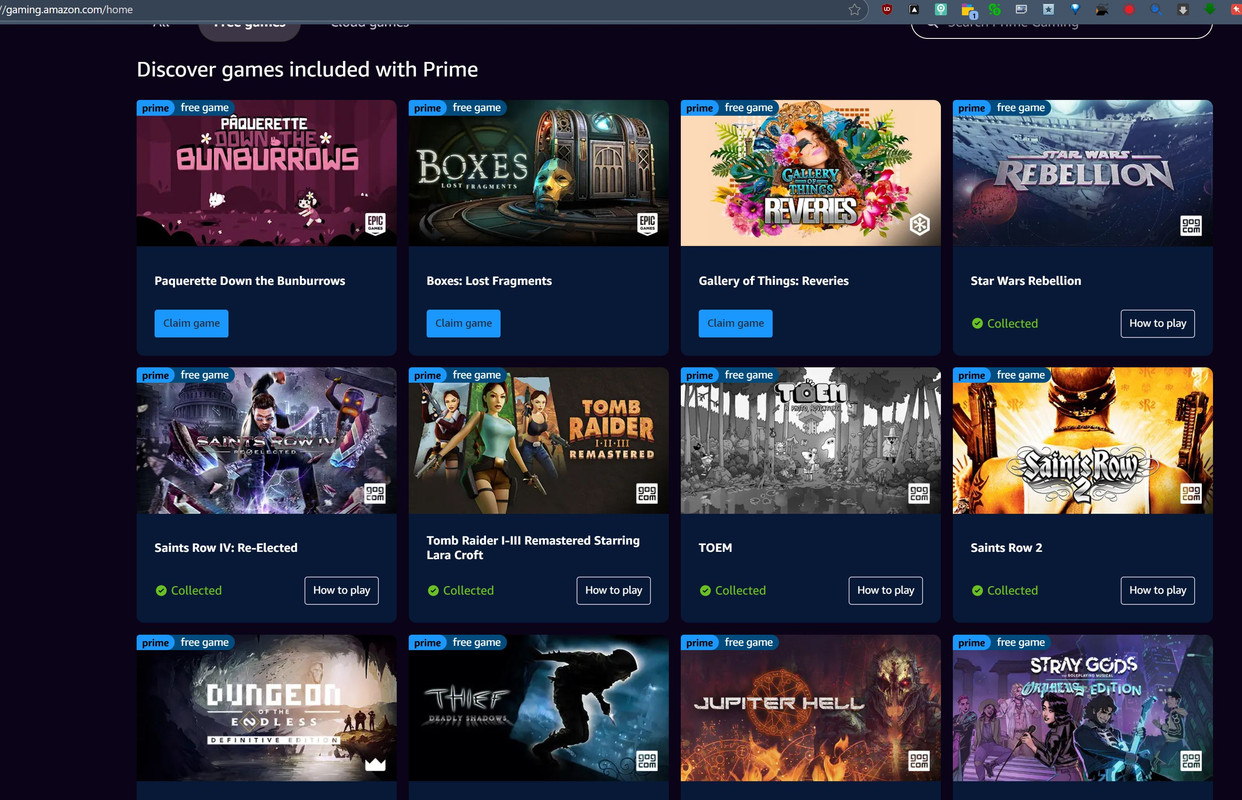Click GOG logo on Saints Row IV
The width and height of the screenshot is (1242, 800).
[375, 493]
